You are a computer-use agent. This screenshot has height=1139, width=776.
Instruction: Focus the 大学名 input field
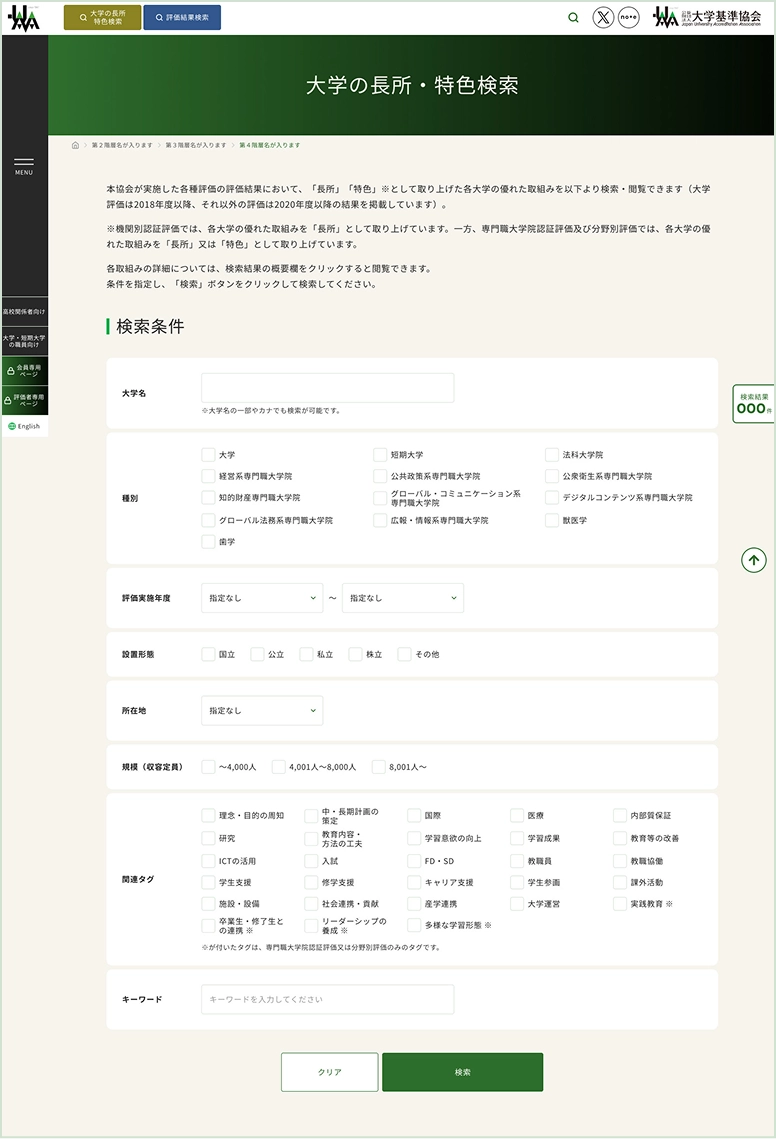click(x=328, y=388)
